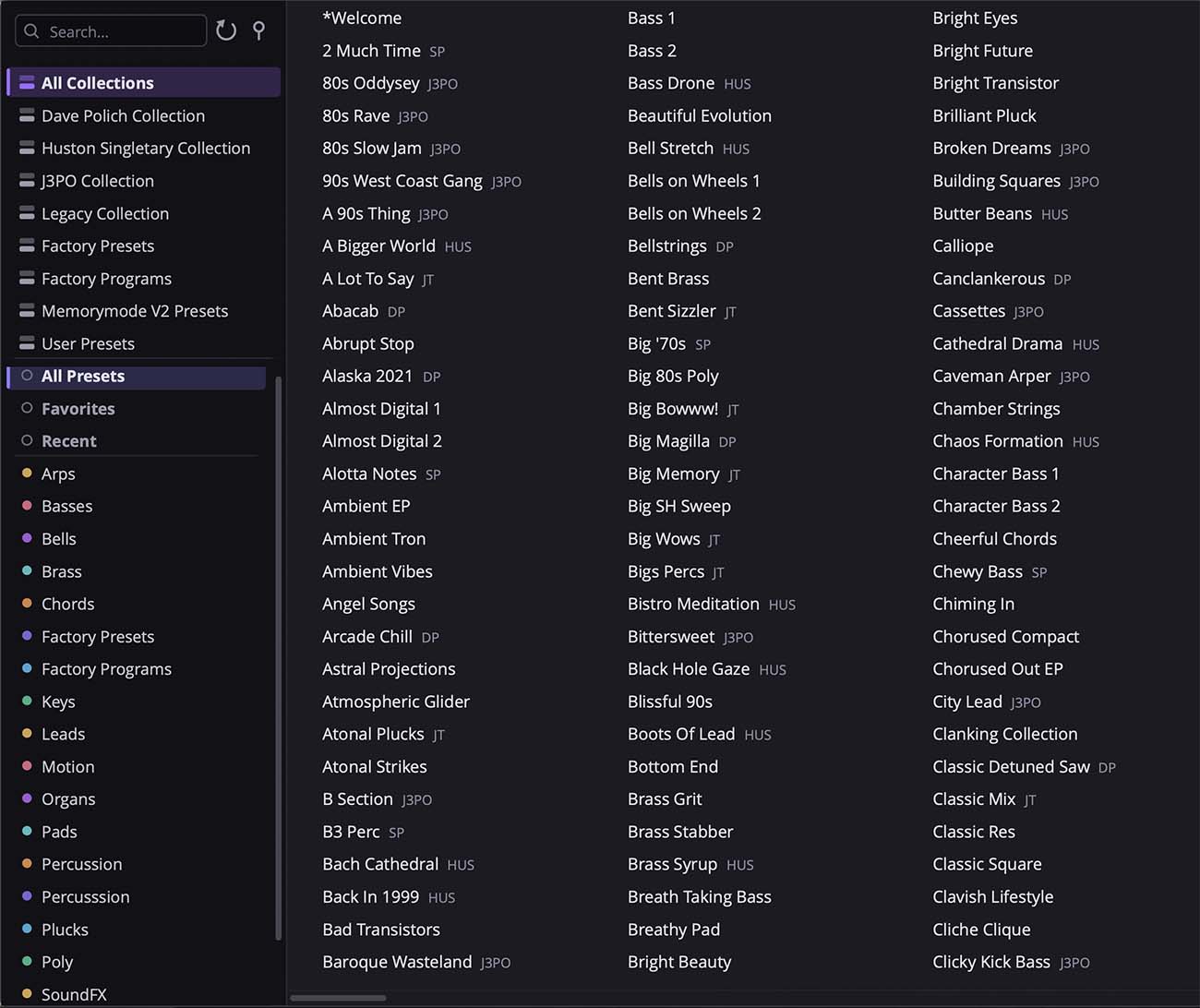The image size is (1200, 1008).
Task: Load the A Bigger World preset
Action: [378, 246]
